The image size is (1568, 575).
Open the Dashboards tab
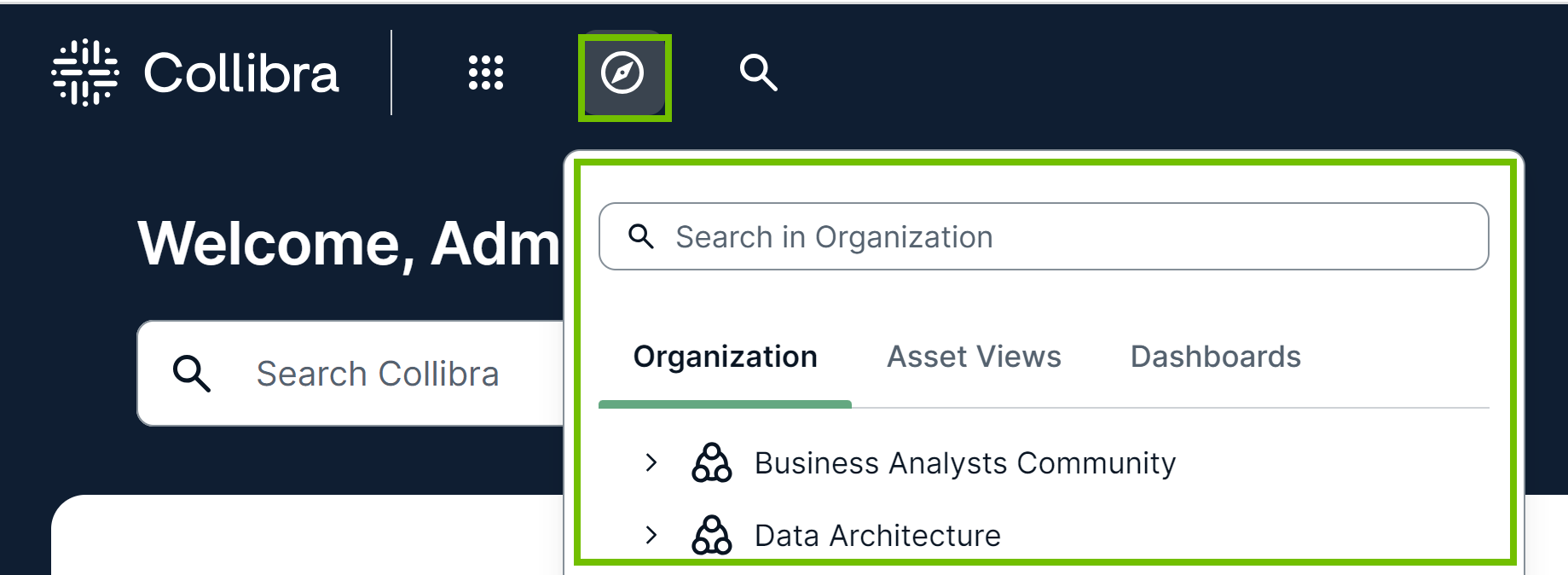[1215, 357]
